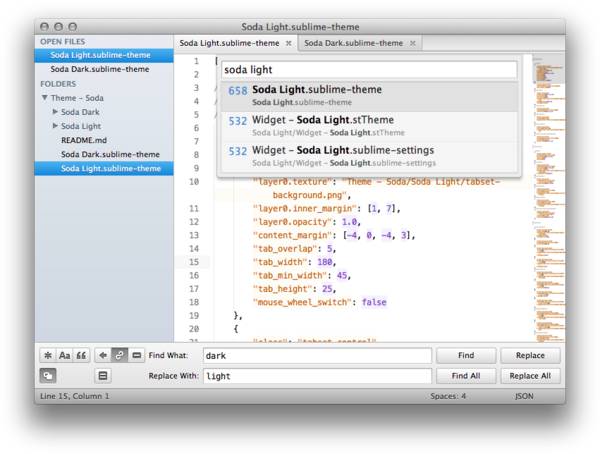Expand the Soda Light folder
Viewport: 600px width, 454px height.
click(55, 126)
